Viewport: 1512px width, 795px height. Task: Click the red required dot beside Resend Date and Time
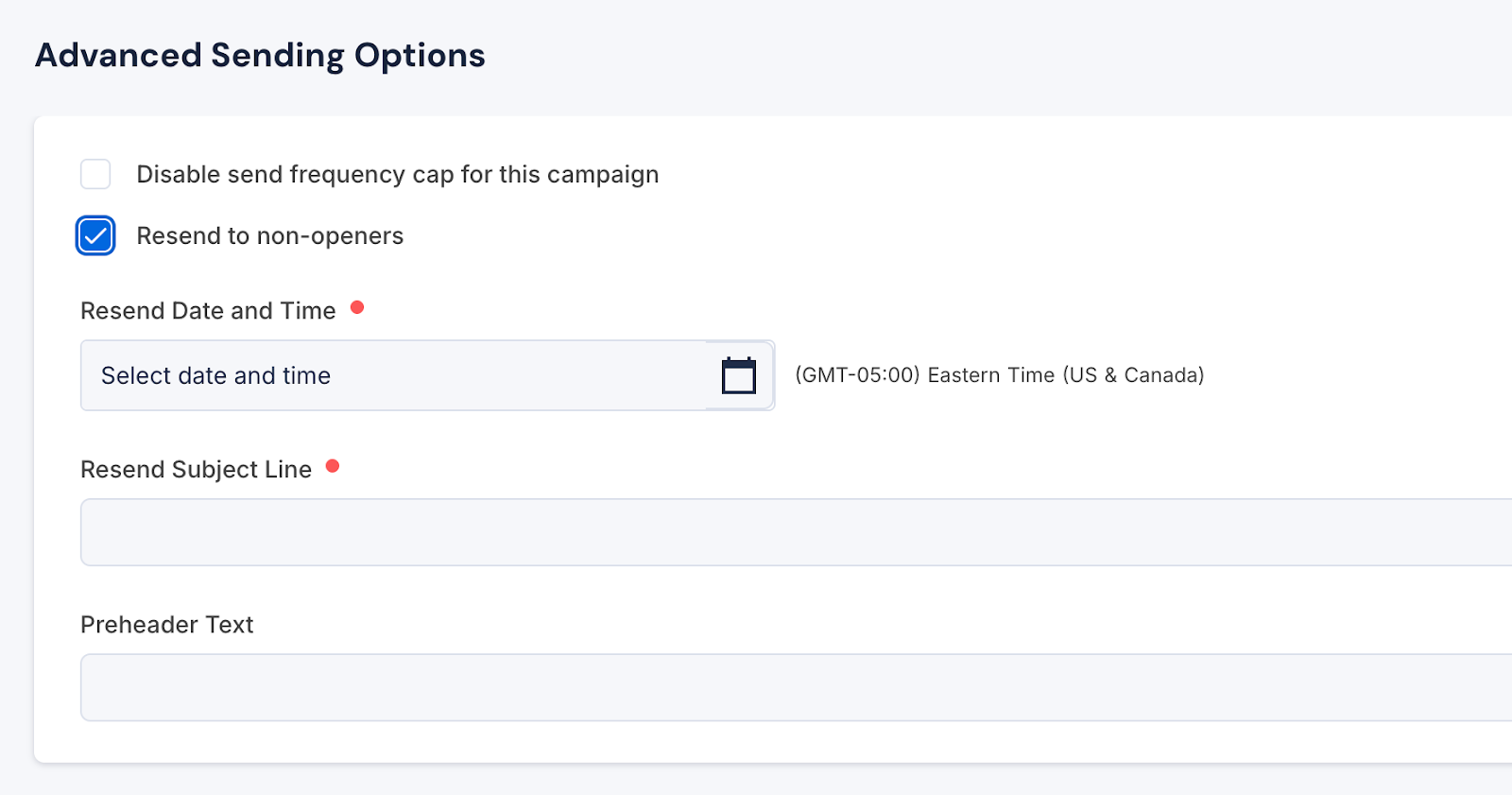point(357,307)
